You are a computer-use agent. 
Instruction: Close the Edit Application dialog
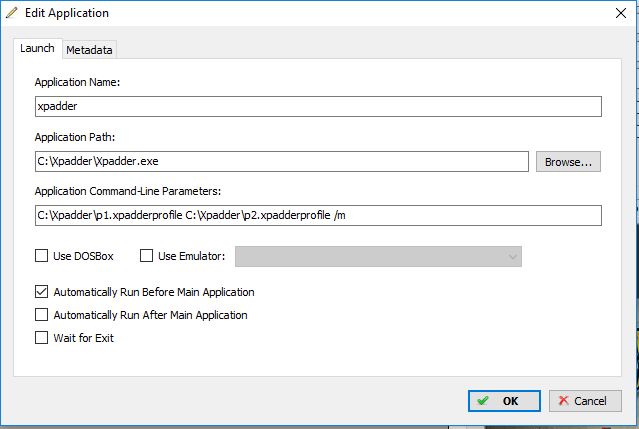[x=621, y=13]
